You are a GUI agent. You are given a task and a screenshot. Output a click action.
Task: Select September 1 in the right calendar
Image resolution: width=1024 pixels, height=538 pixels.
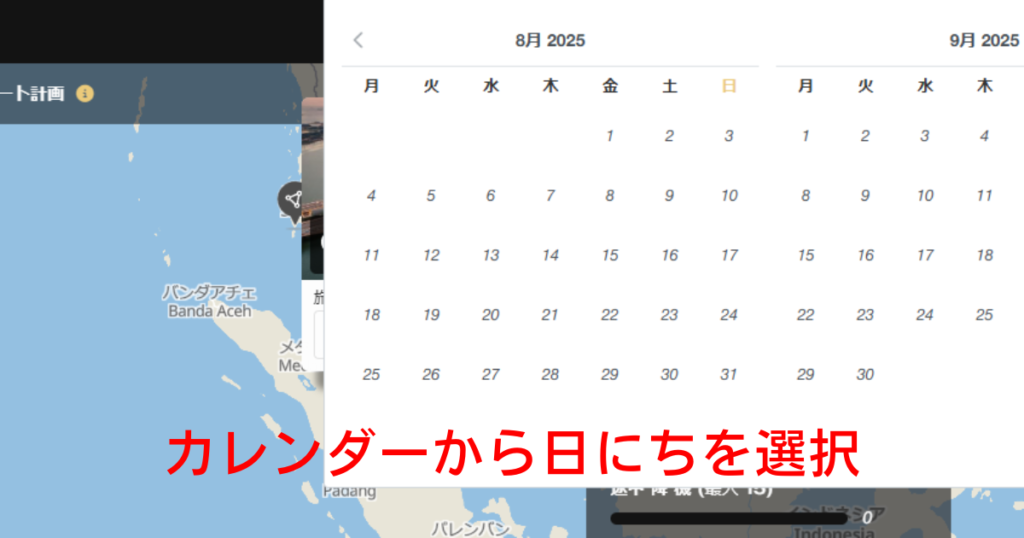(805, 136)
